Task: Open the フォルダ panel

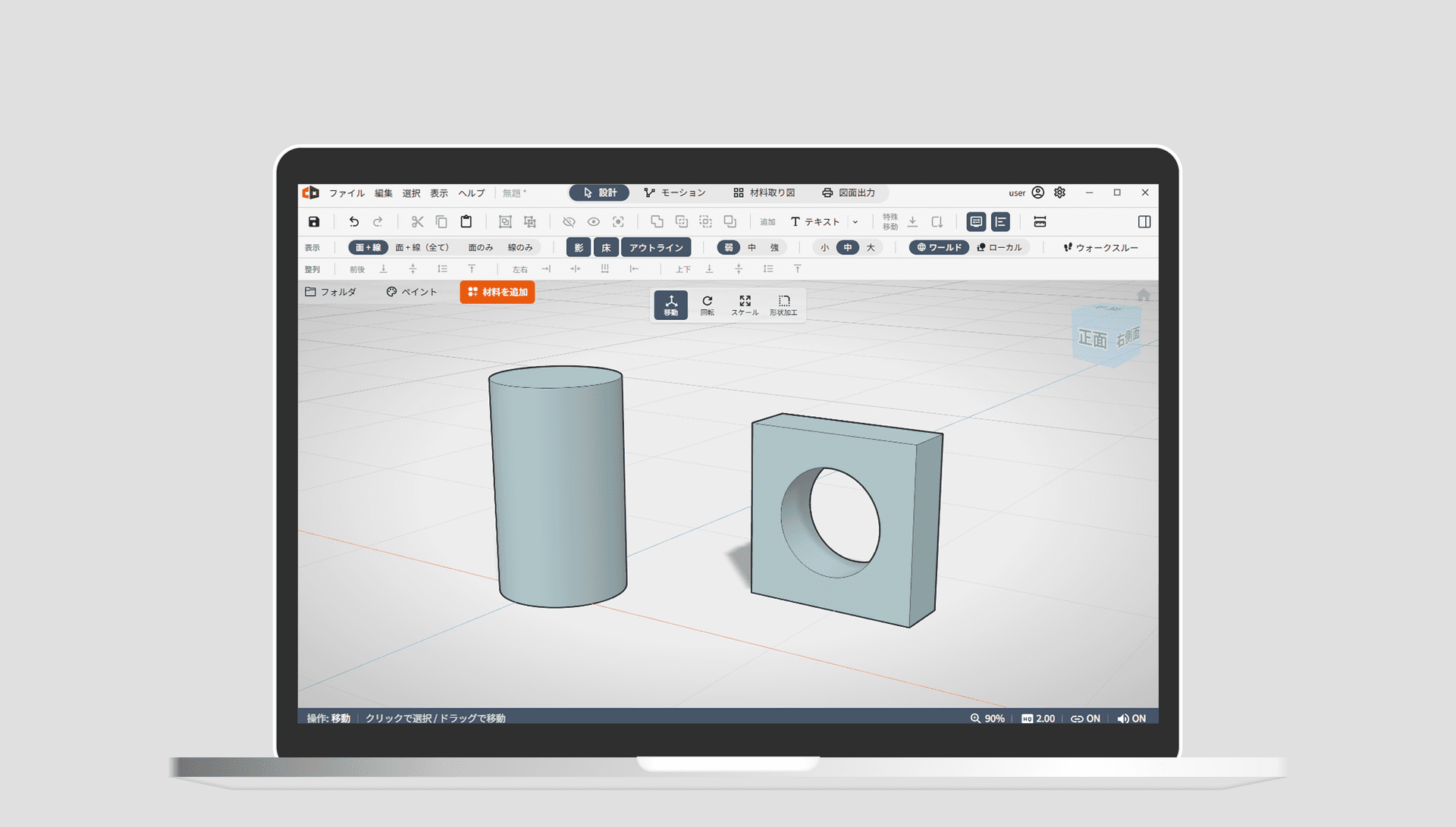Action: (x=331, y=292)
